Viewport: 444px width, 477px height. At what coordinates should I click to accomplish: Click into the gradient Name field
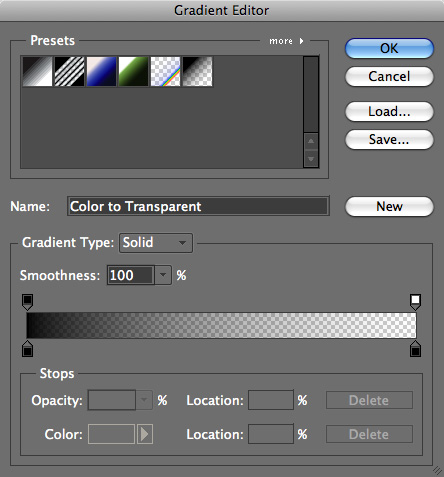coord(198,206)
